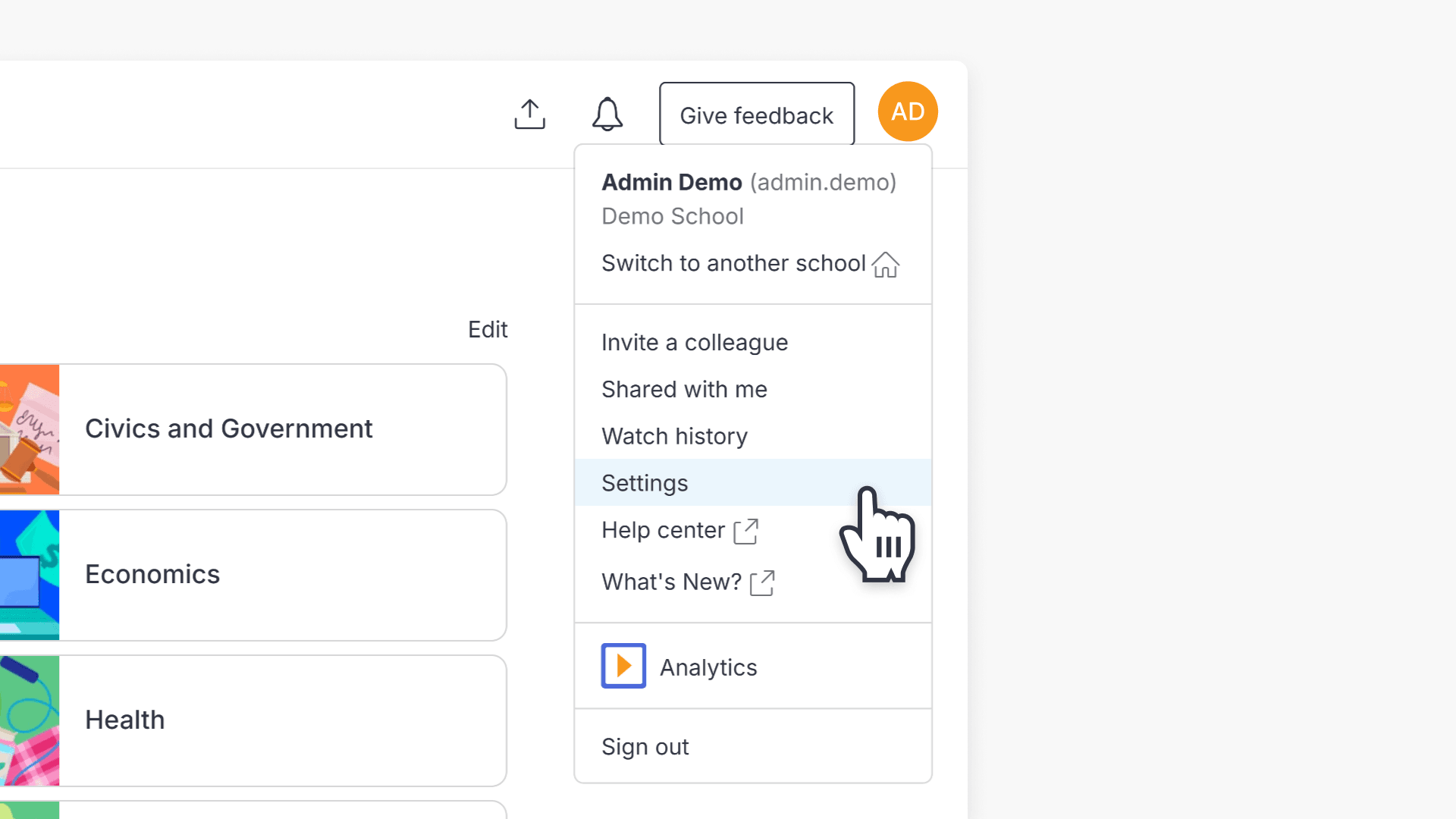Screen dimensions: 1456x819
Task: Open notifications via the bell icon
Action: [x=607, y=114]
